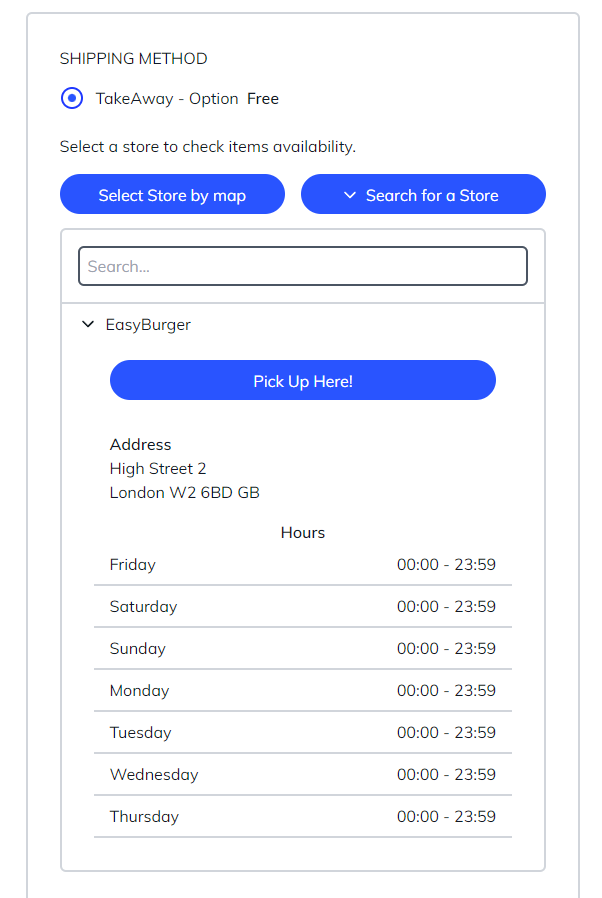Click the Select Store by map button
Screen dimensions: 602x898
coord(172,195)
